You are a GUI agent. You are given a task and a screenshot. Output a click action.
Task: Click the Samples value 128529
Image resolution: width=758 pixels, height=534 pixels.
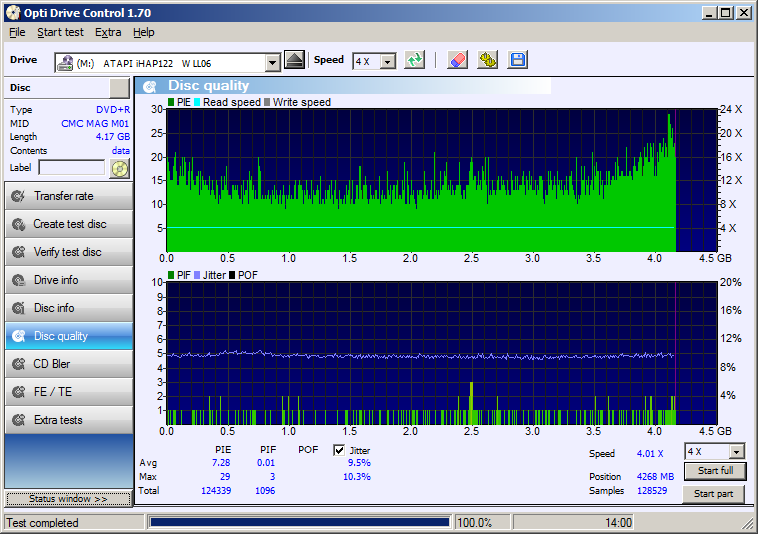point(652,491)
